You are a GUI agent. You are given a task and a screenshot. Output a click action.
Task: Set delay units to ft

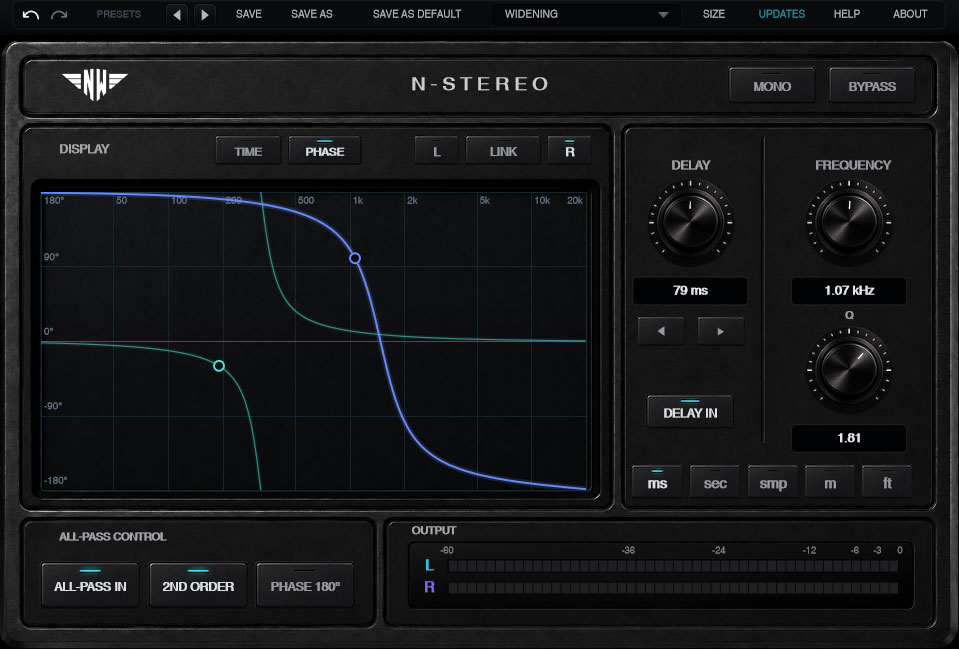[x=887, y=483]
